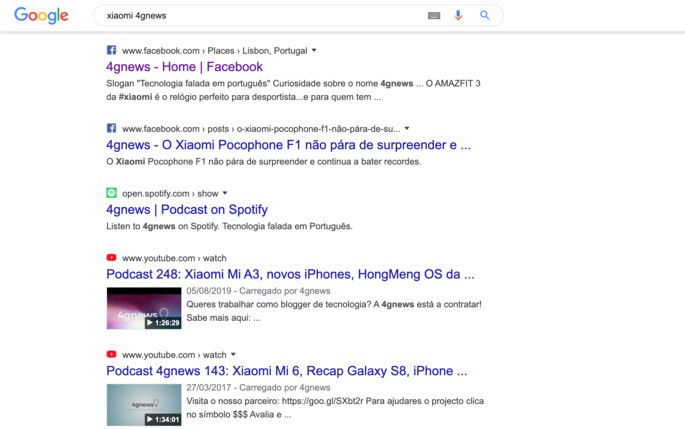Open 'Podcast 248: Xiaomi Mi A3' video result

(x=290, y=274)
